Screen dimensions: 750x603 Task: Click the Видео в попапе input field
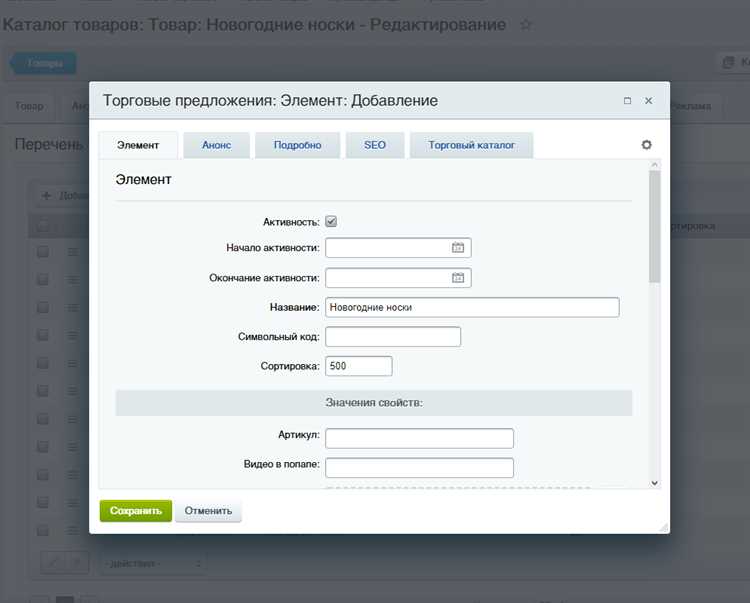[419, 468]
